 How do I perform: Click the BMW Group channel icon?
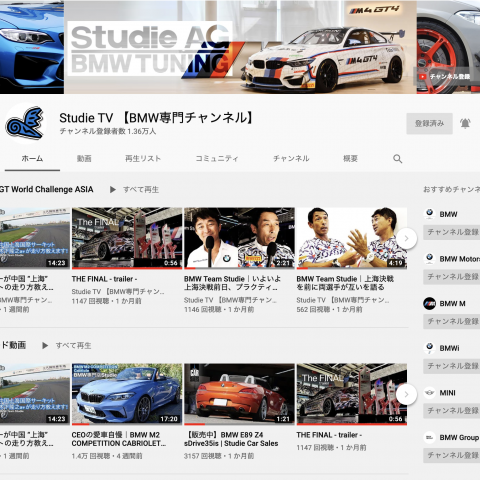click(430, 437)
